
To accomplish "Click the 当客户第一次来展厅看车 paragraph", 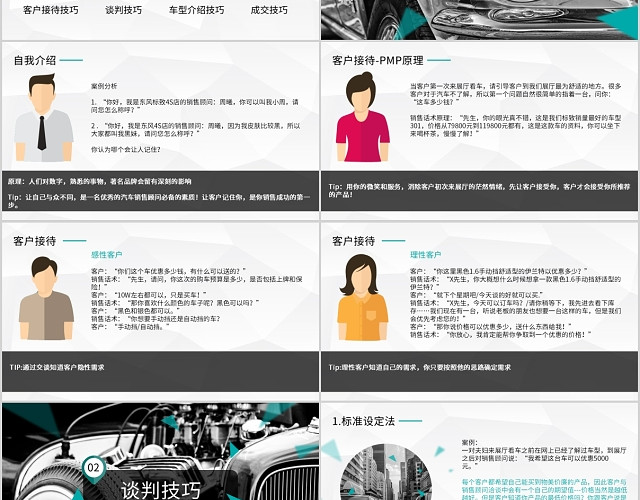I will pyautogui.click(x=516, y=94).
